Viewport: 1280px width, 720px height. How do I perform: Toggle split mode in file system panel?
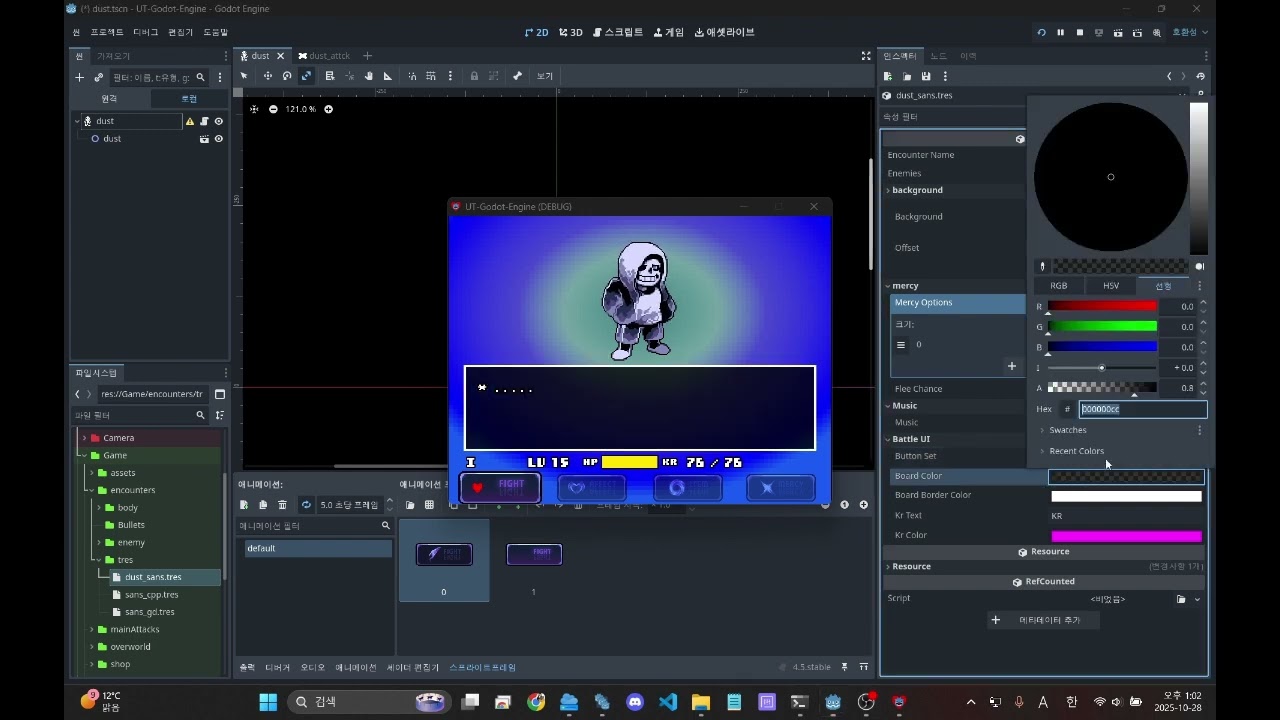click(220, 394)
